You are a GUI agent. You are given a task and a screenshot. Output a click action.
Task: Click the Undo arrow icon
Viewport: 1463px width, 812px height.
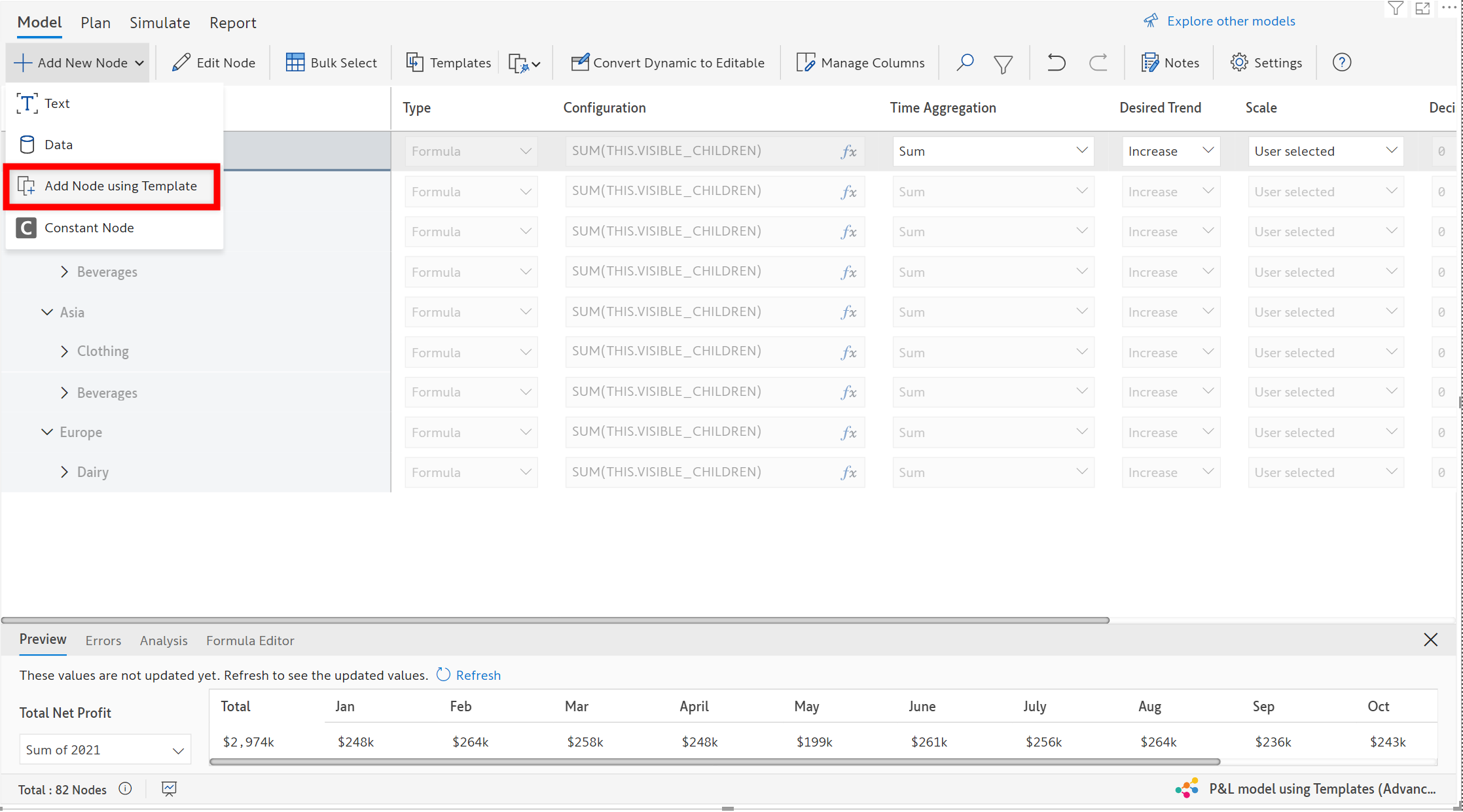[1056, 63]
